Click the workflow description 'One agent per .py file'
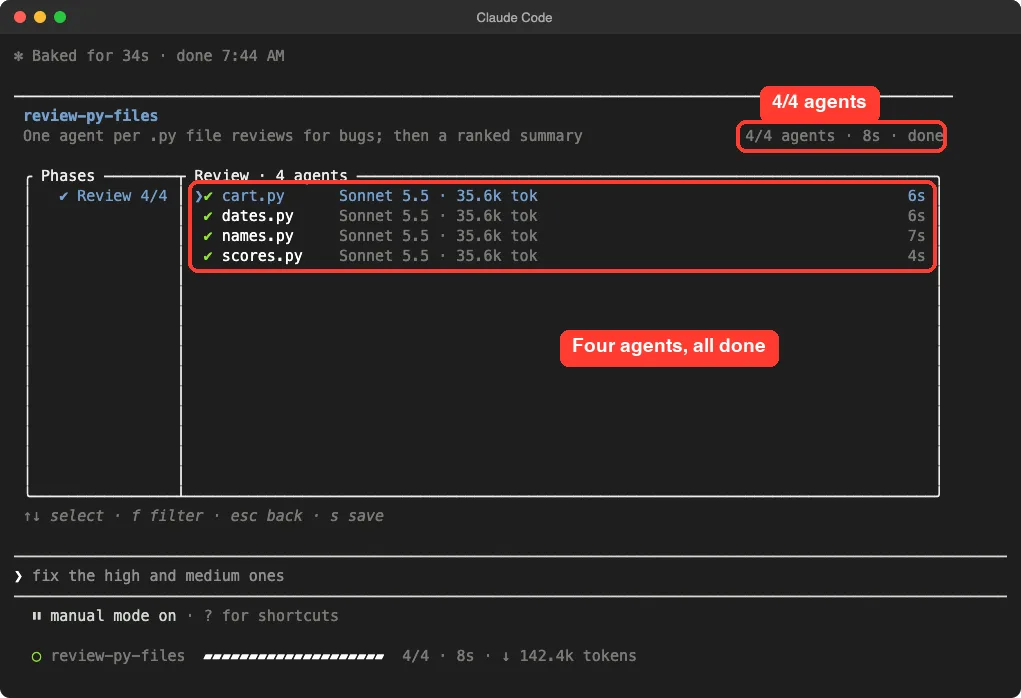The height and width of the screenshot is (698, 1021). [x=303, y=136]
